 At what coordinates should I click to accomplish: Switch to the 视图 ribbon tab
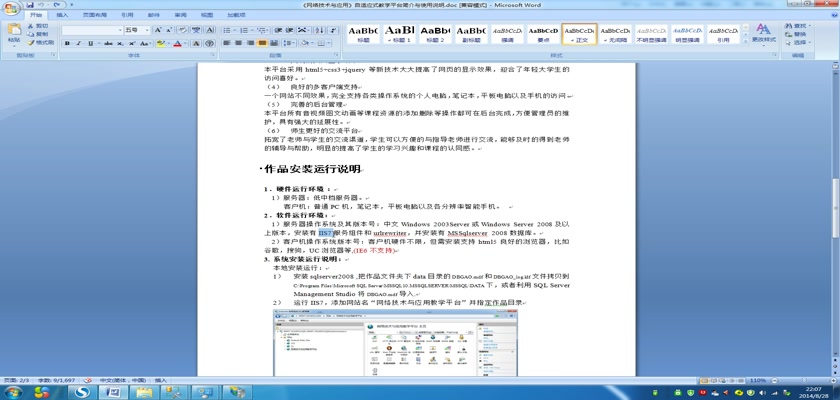pyautogui.click(x=206, y=16)
